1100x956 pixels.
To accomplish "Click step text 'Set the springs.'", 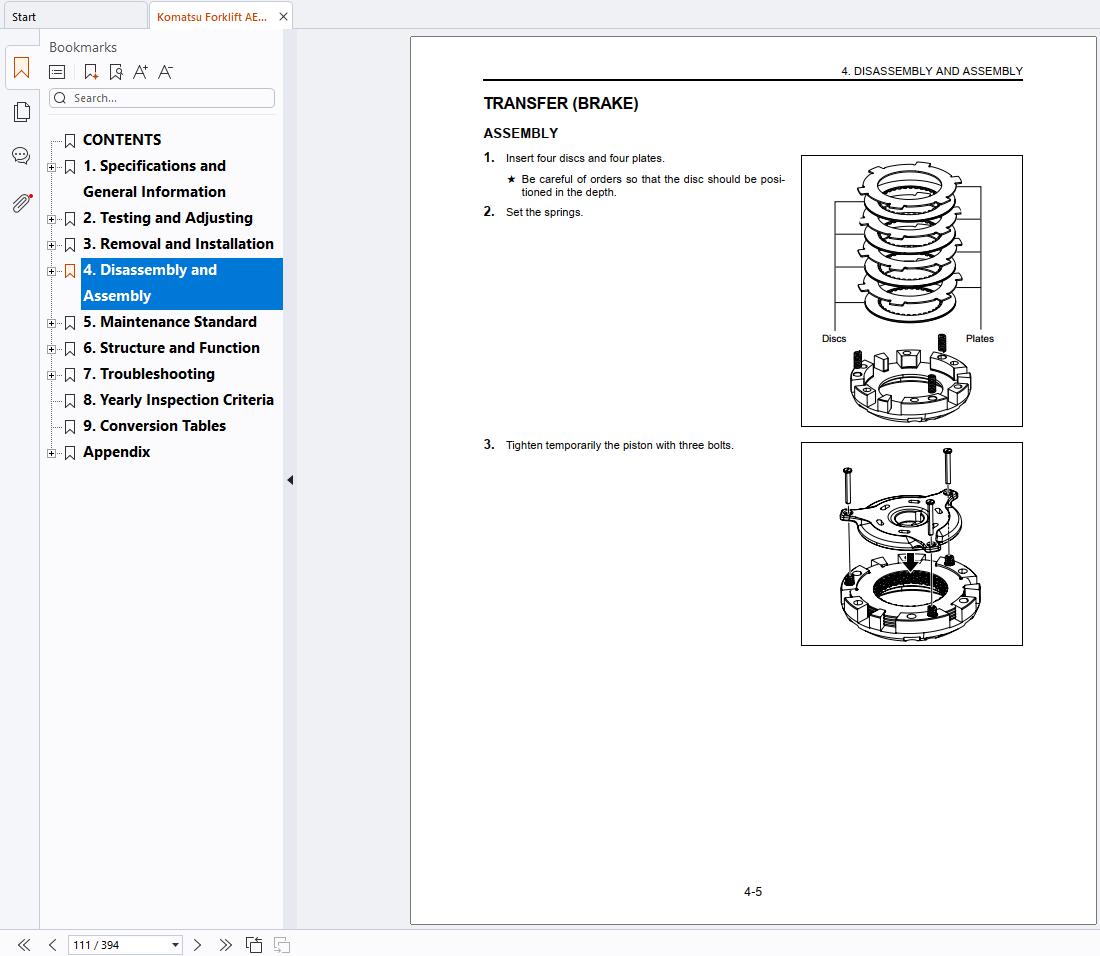I will pyautogui.click(x=544, y=213).
